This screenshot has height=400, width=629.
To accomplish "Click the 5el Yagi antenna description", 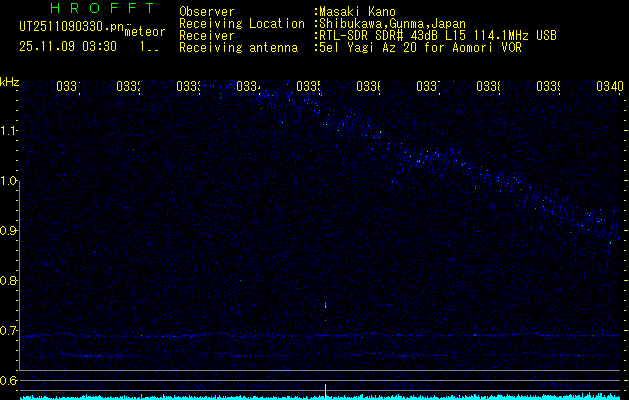I will point(421,47).
